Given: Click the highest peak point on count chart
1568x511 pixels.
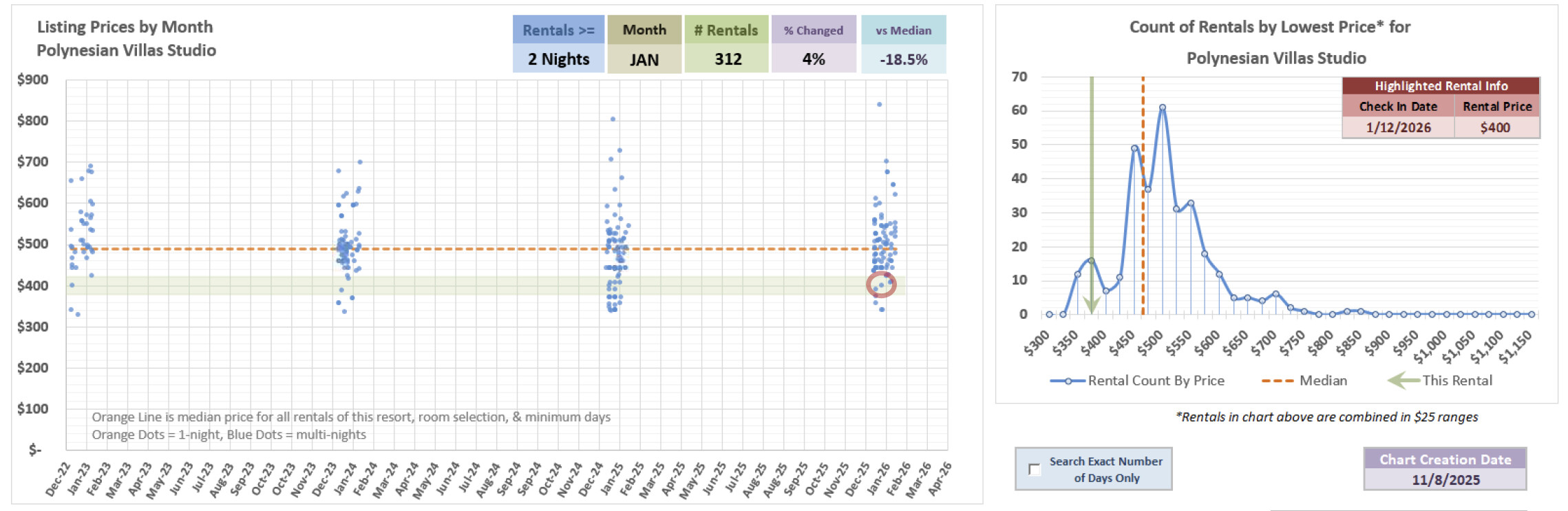Looking at the screenshot, I should pyautogui.click(x=1163, y=107).
